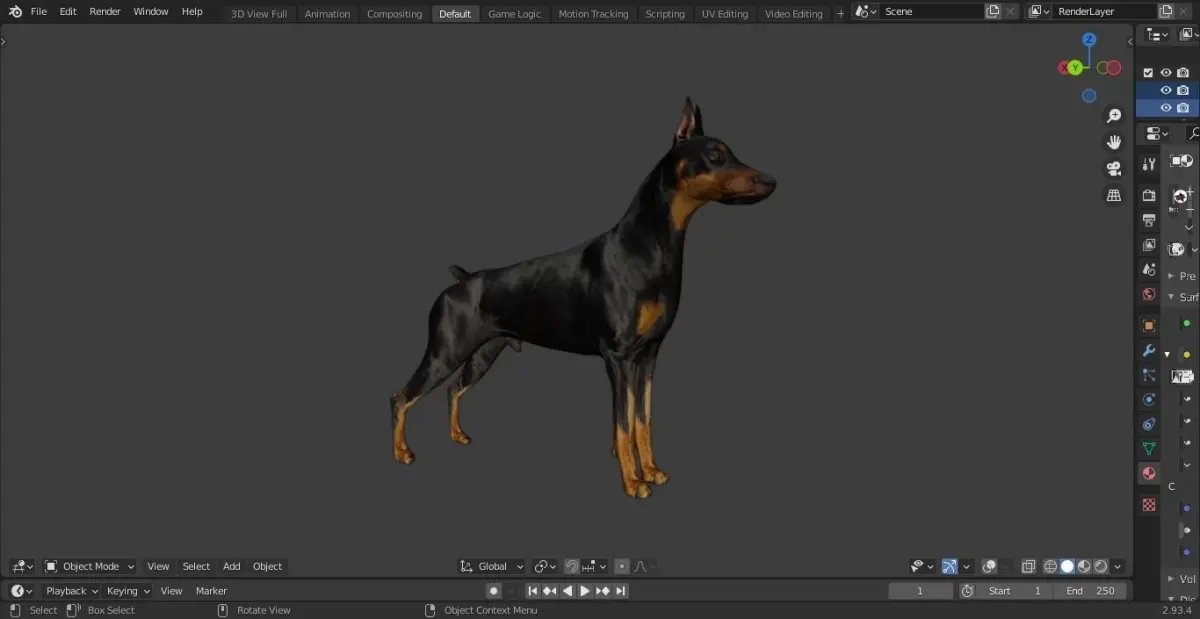Open the Keying dropdown in the timeline
Viewport: 1200px width, 619px height.
[x=128, y=591]
